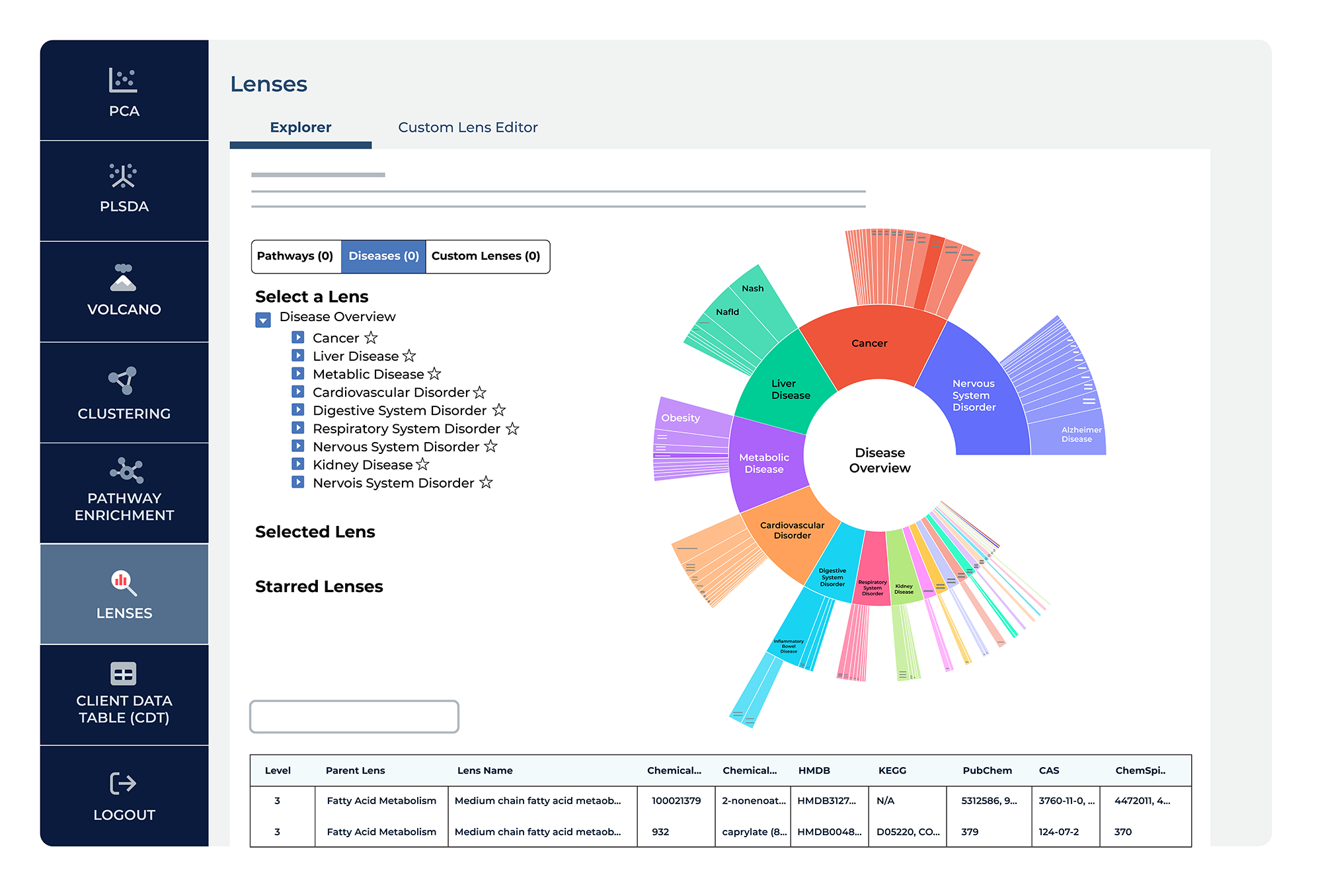Viewport: 1322px width, 896px height.
Task: Star the Cancer lens
Action: tap(371, 338)
